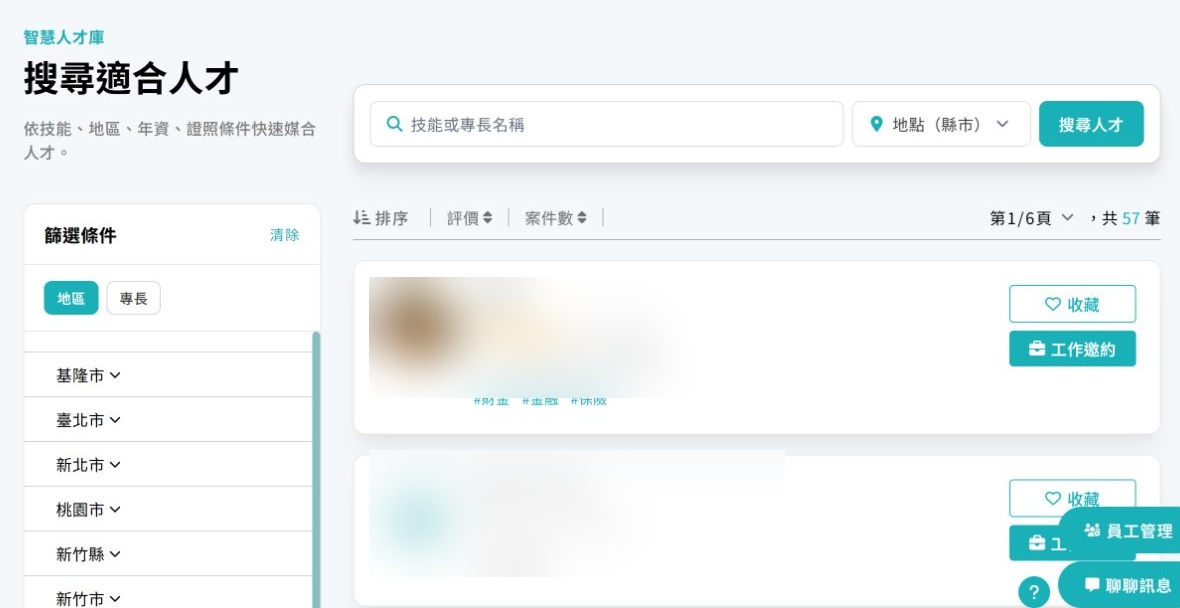Screen dimensions: 1180x608
Task: Click the 搜尋人才 button
Action: 1091,124
